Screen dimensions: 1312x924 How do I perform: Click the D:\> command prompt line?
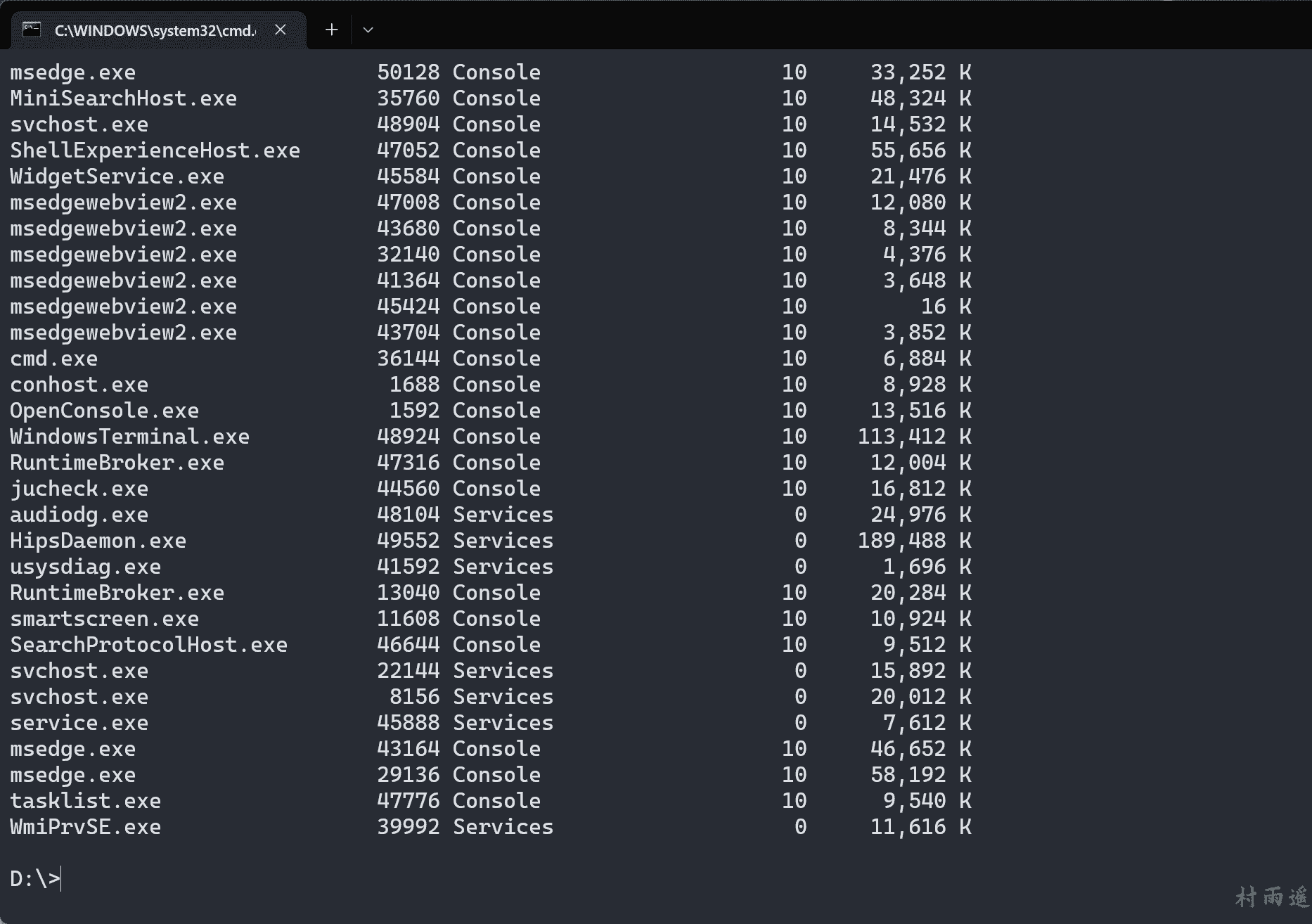(x=35, y=879)
